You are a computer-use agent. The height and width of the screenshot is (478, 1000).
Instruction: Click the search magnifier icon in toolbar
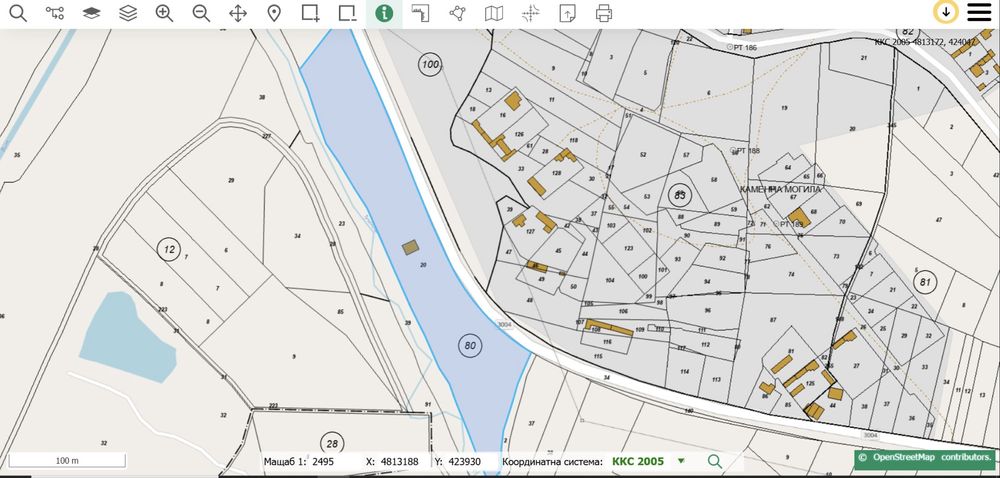coord(17,13)
